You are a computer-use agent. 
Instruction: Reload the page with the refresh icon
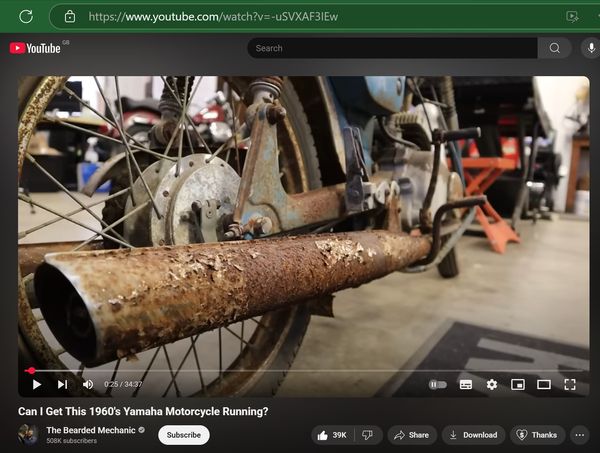coord(26,16)
